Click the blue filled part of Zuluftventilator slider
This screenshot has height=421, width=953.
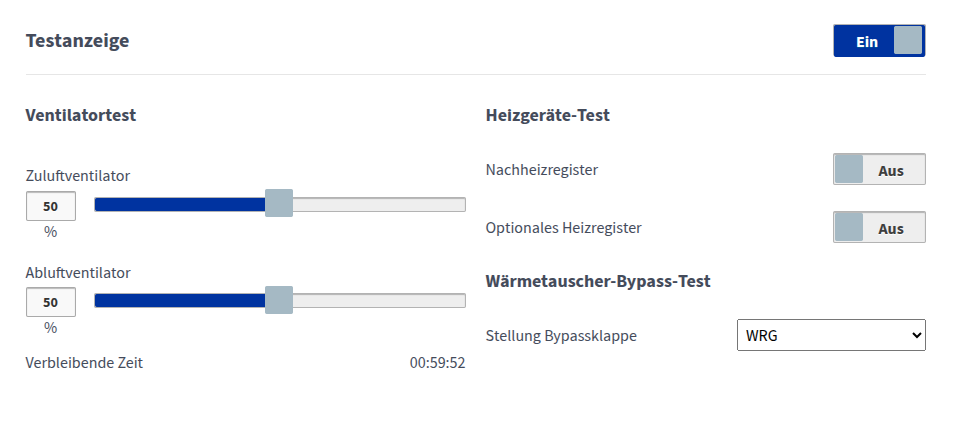[180, 205]
